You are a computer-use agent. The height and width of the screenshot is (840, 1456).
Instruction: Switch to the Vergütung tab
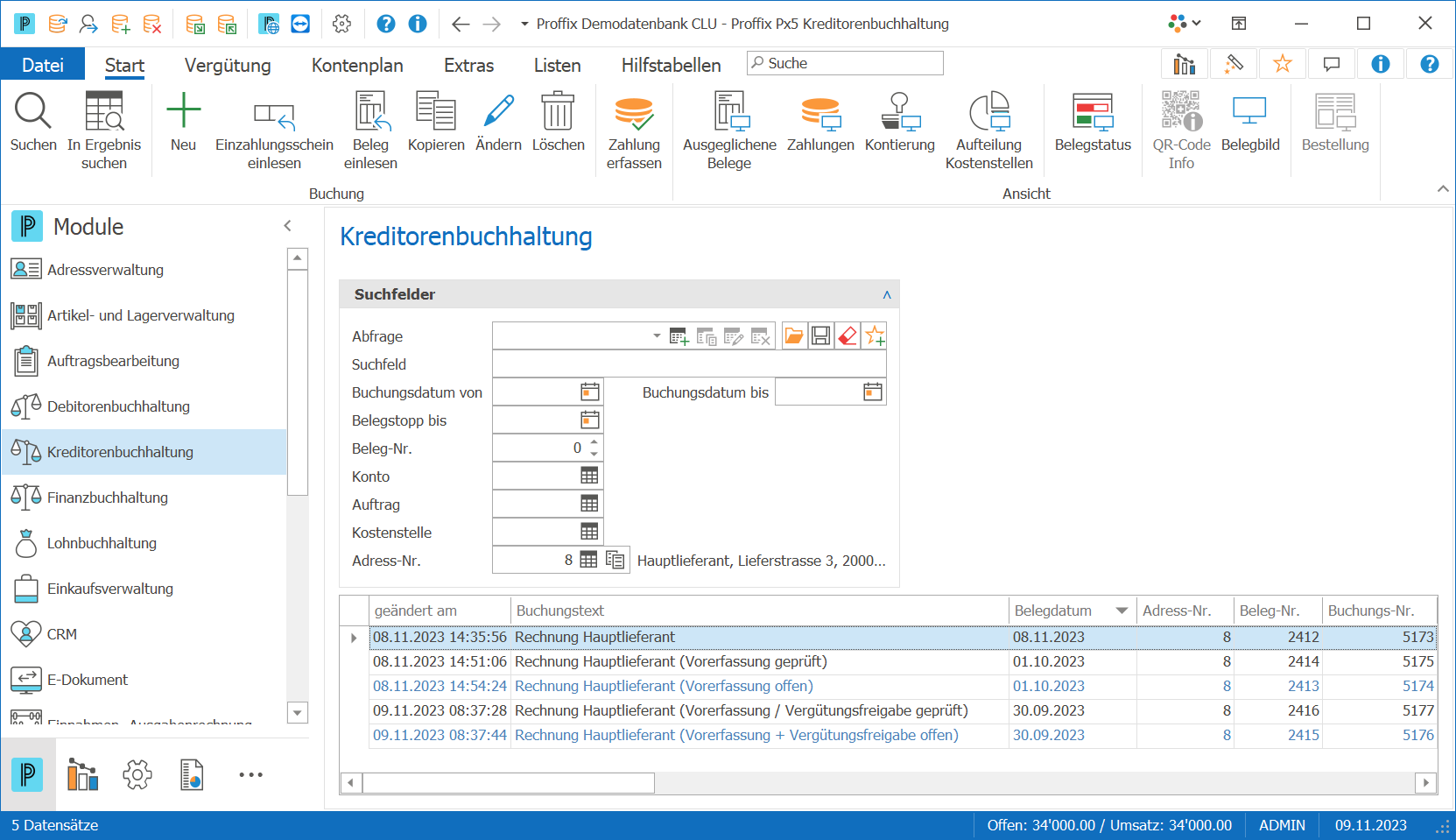tap(228, 65)
